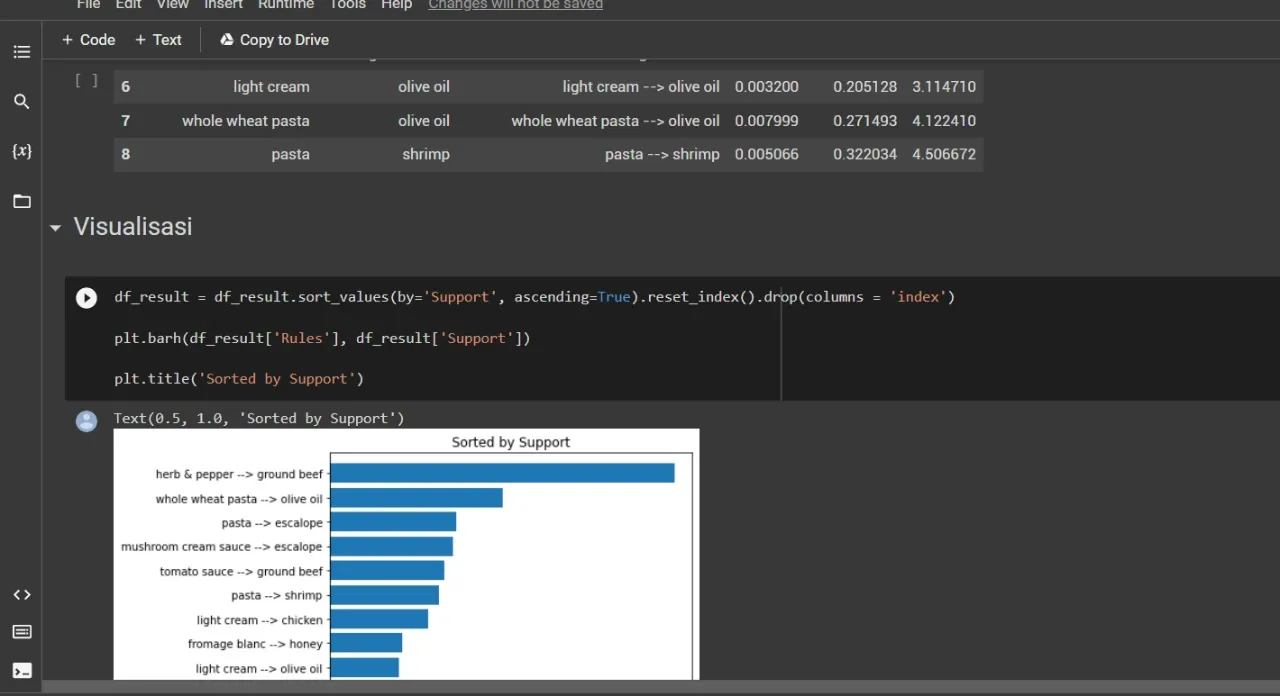Collapse the Visualisasi section
Image resolution: width=1280 pixels, height=696 pixels.
(55, 228)
